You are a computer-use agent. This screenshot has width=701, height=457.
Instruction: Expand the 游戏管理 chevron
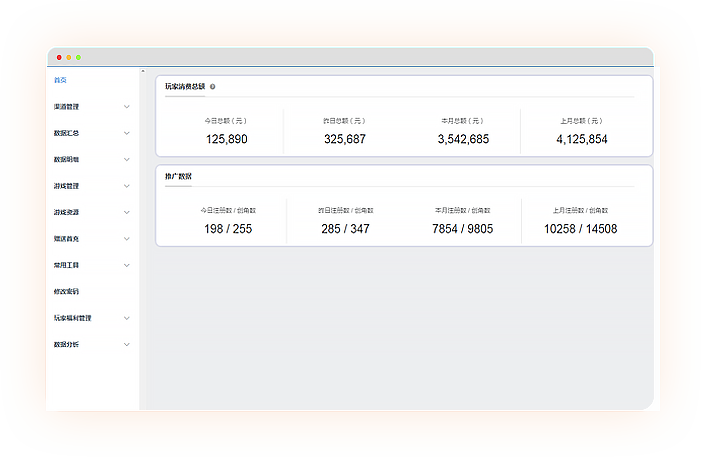[127, 186]
